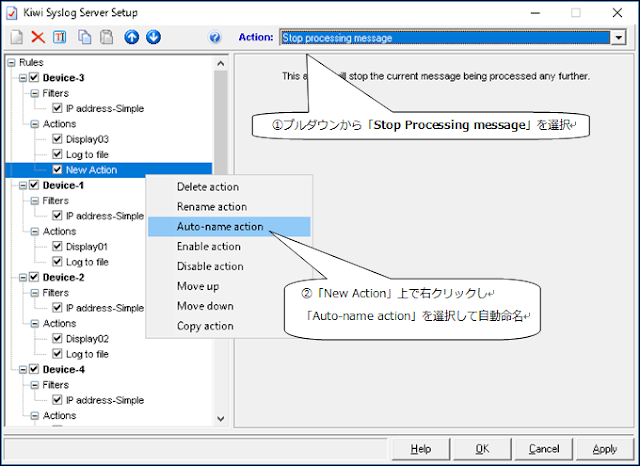Collapse Actions under Device-4
The width and height of the screenshot is (640, 466).
pos(35,416)
